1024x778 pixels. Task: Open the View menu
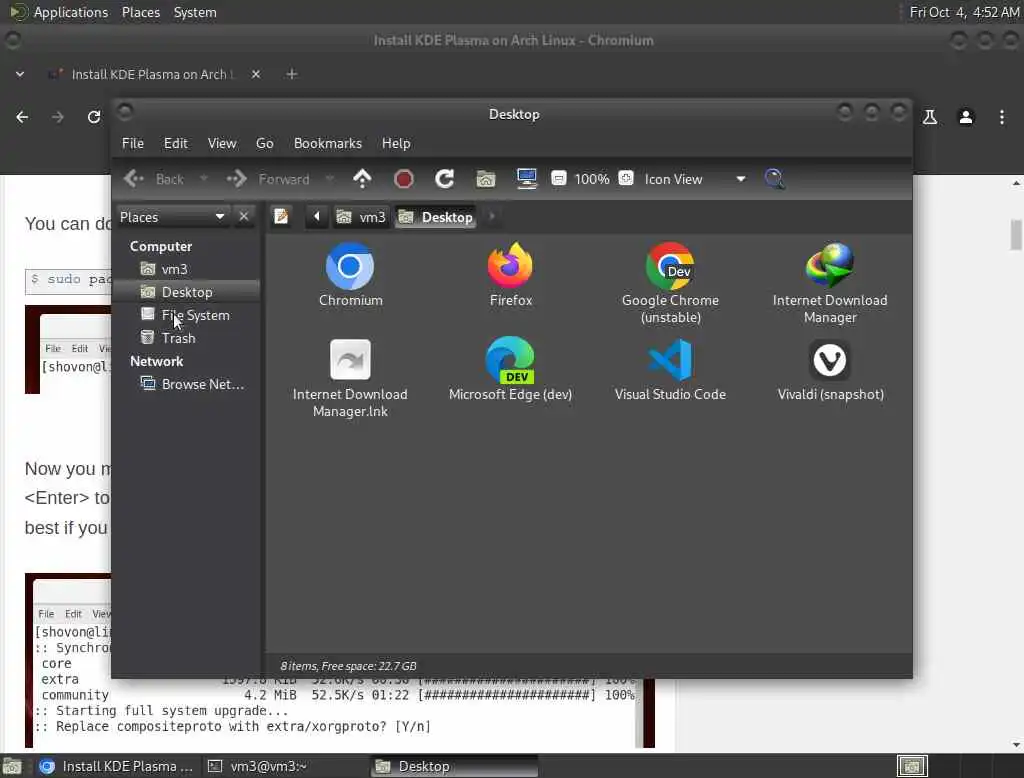(222, 143)
